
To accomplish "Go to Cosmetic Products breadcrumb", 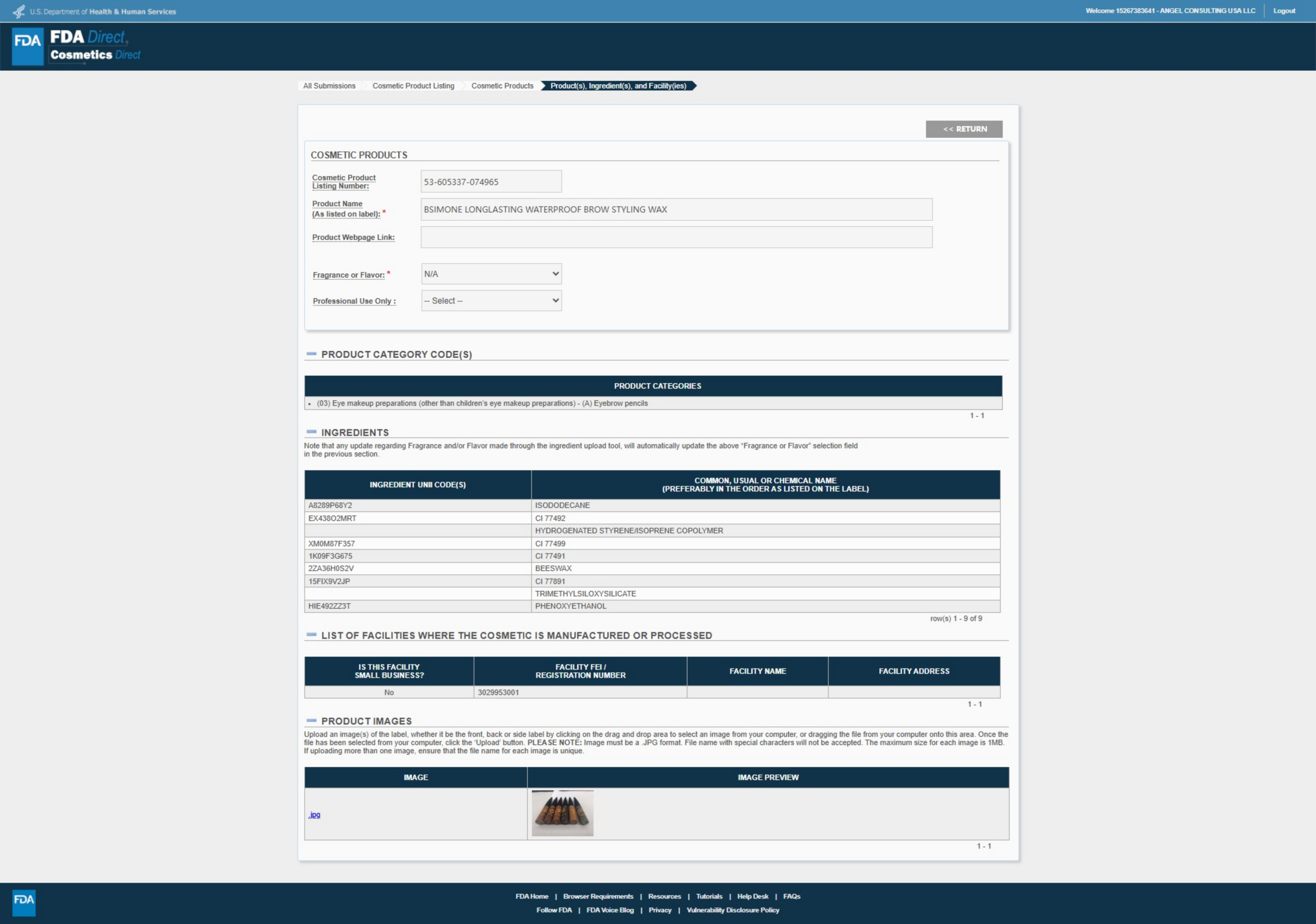I will pyautogui.click(x=502, y=86).
